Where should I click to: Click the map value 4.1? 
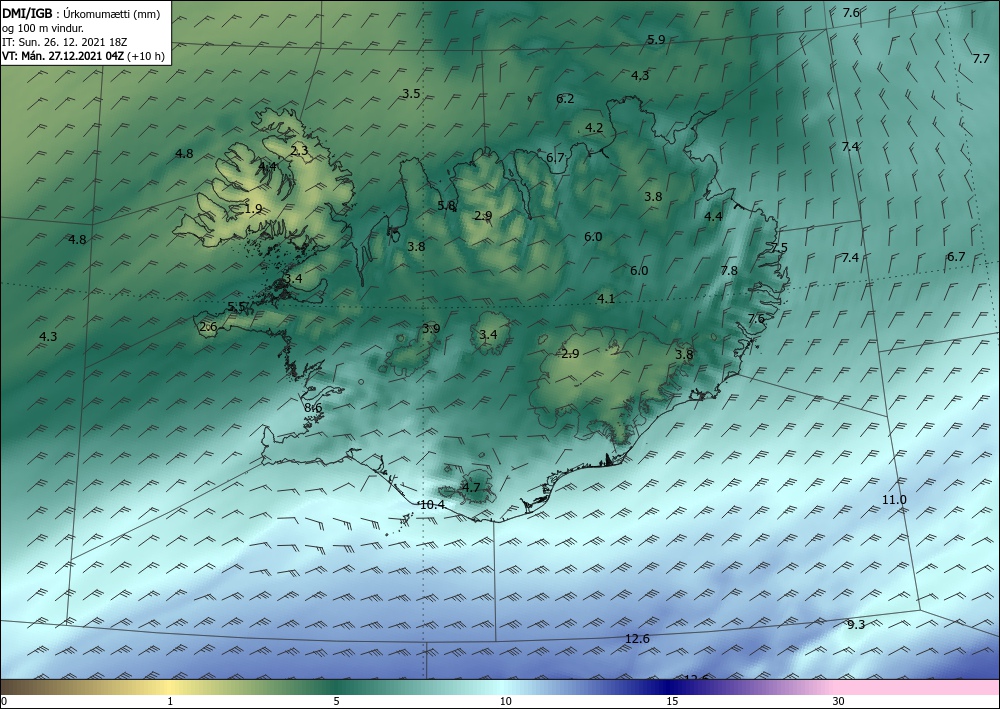pos(606,298)
